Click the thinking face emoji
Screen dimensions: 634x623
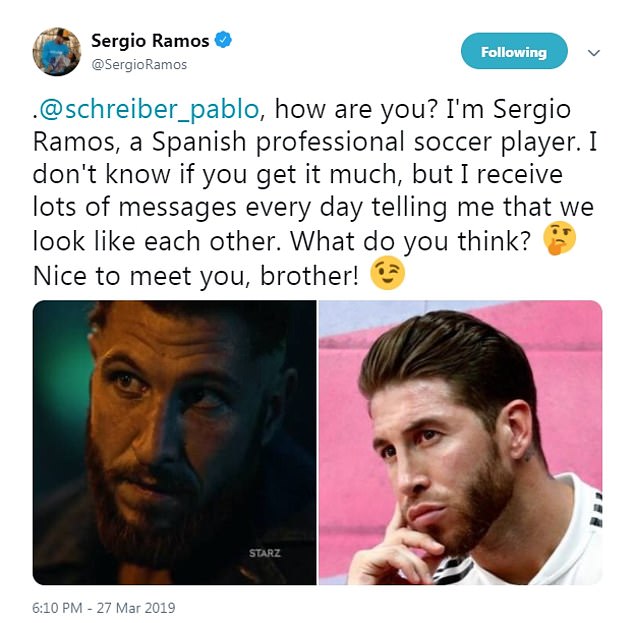pos(560,238)
